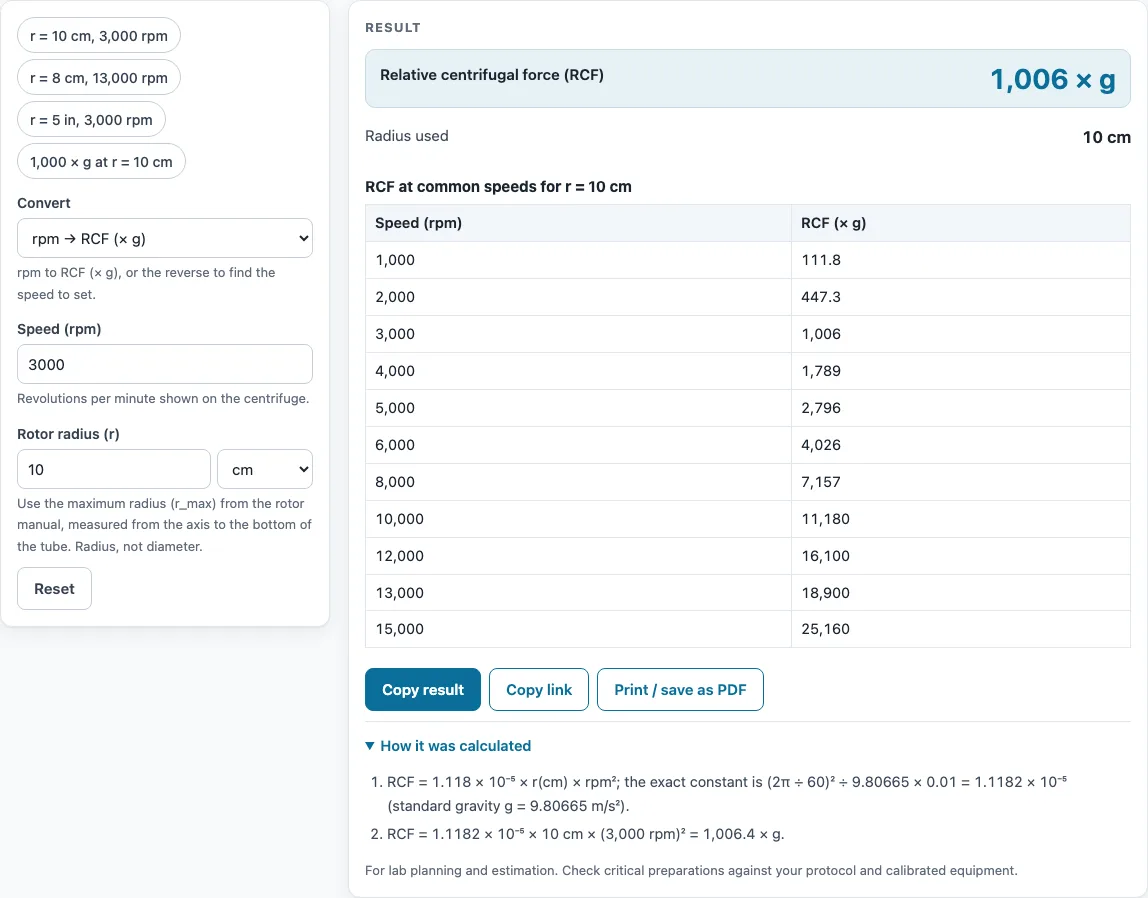This screenshot has height=898, width=1148.
Task: Click the Speed (rpm) input field
Action: coord(165,364)
